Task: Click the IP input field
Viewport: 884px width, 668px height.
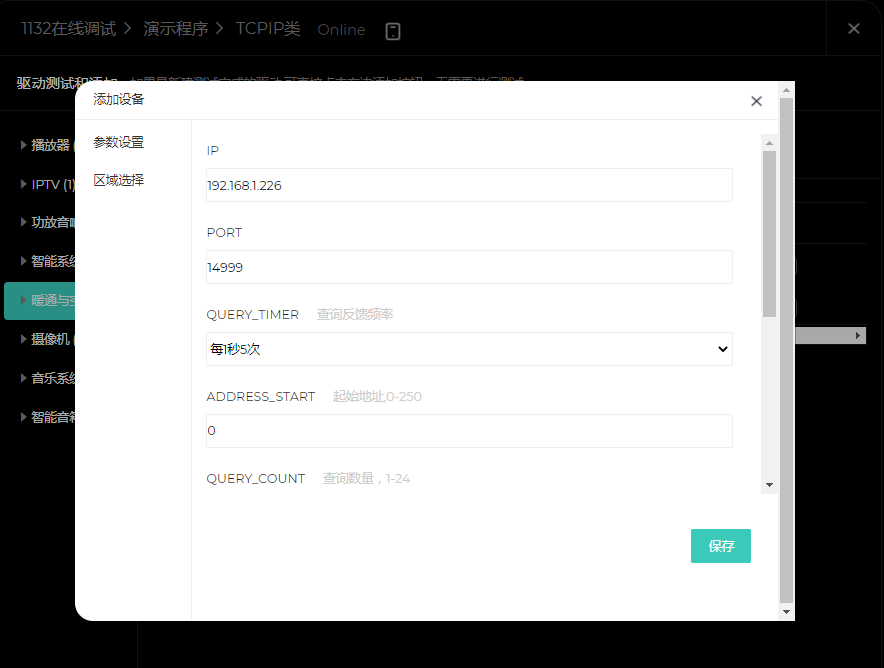Action: point(469,185)
